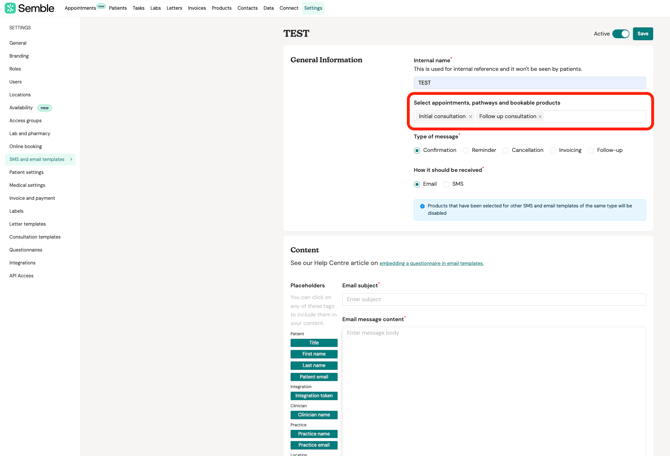Viewport: 670px width, 456px height.
Task: Insert the Integration token placeholder tag
Action: click(314, 396)
